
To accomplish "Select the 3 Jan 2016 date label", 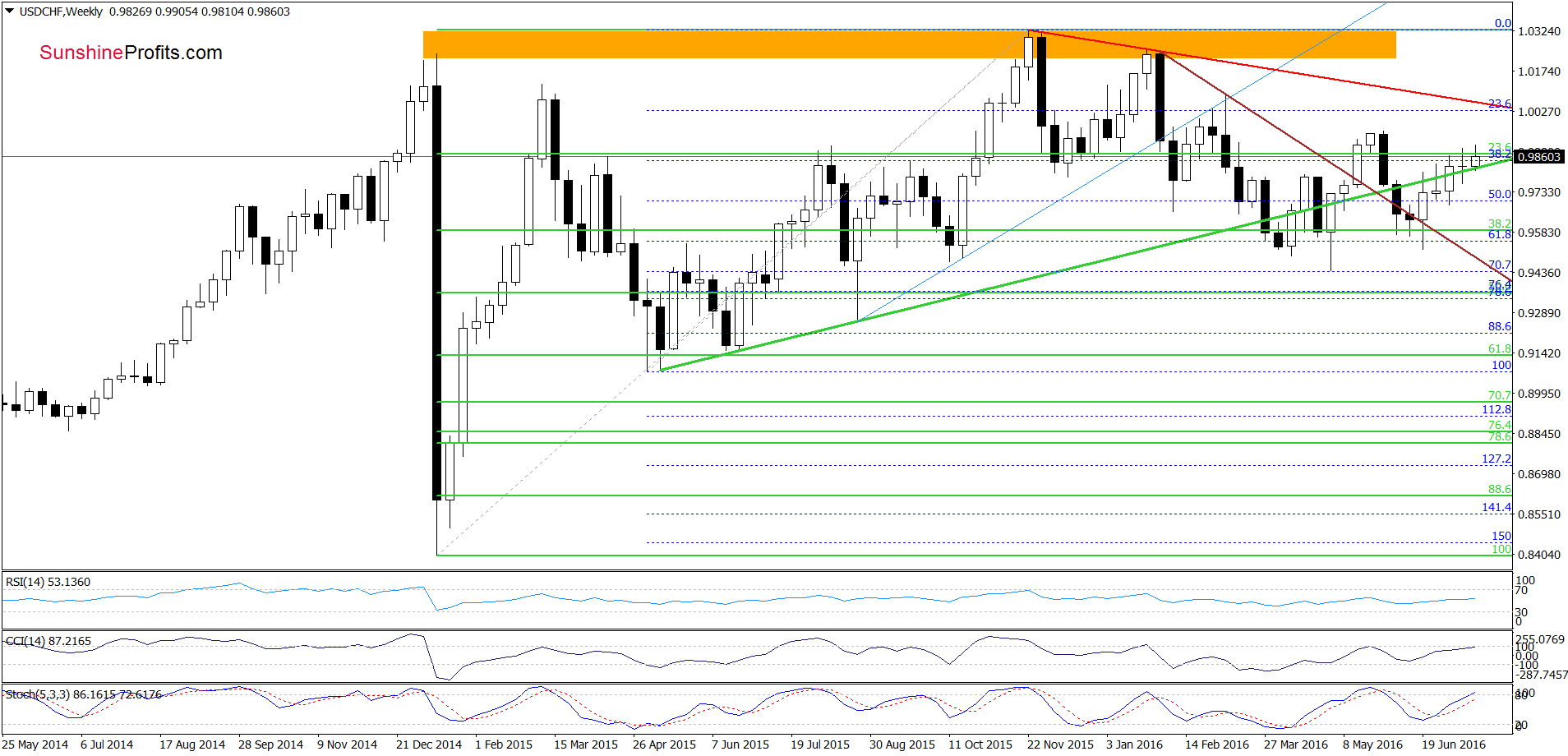I will (1135, 744).
